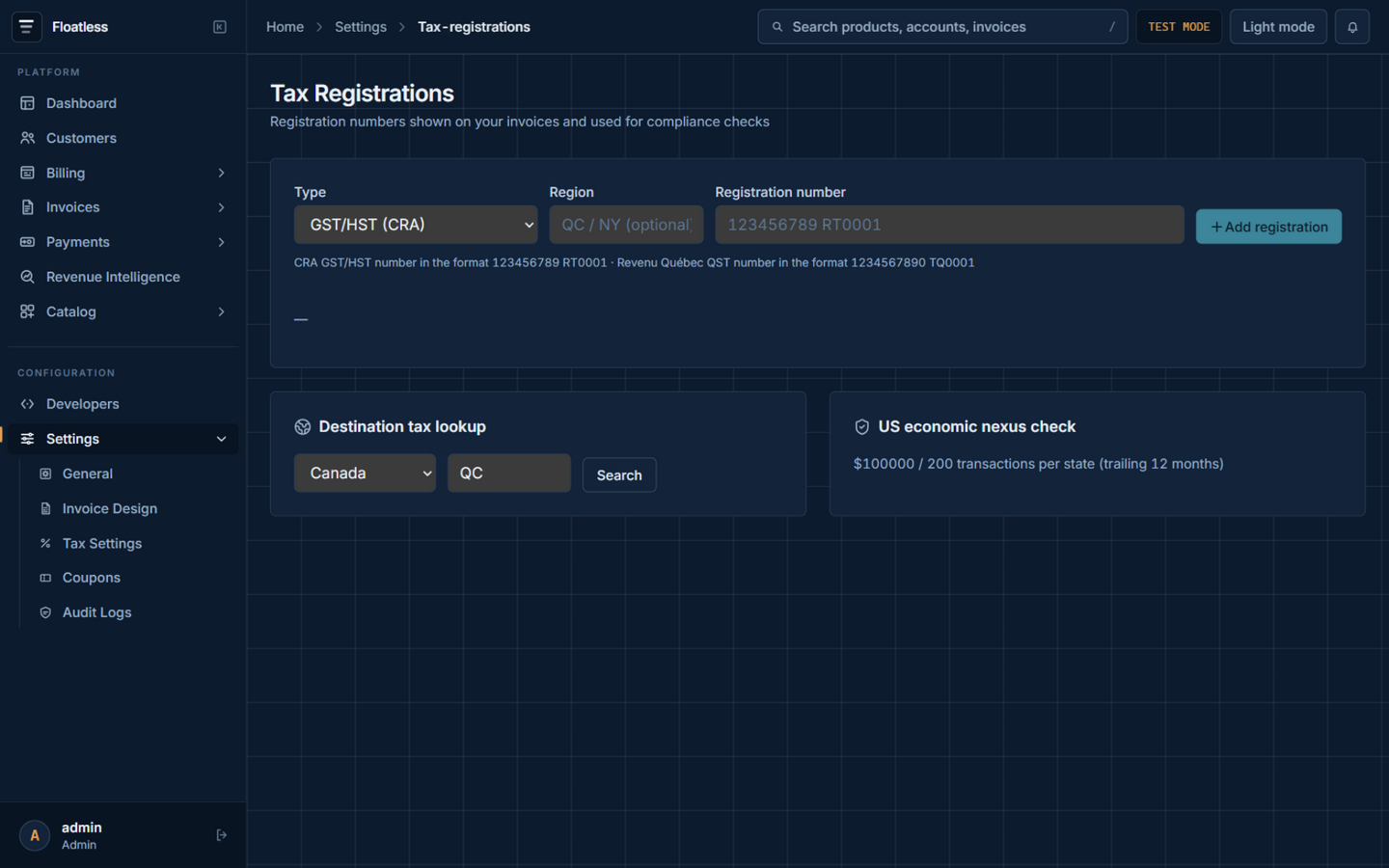Click the Tax Settings percent icon

click(x=45, y=543)
